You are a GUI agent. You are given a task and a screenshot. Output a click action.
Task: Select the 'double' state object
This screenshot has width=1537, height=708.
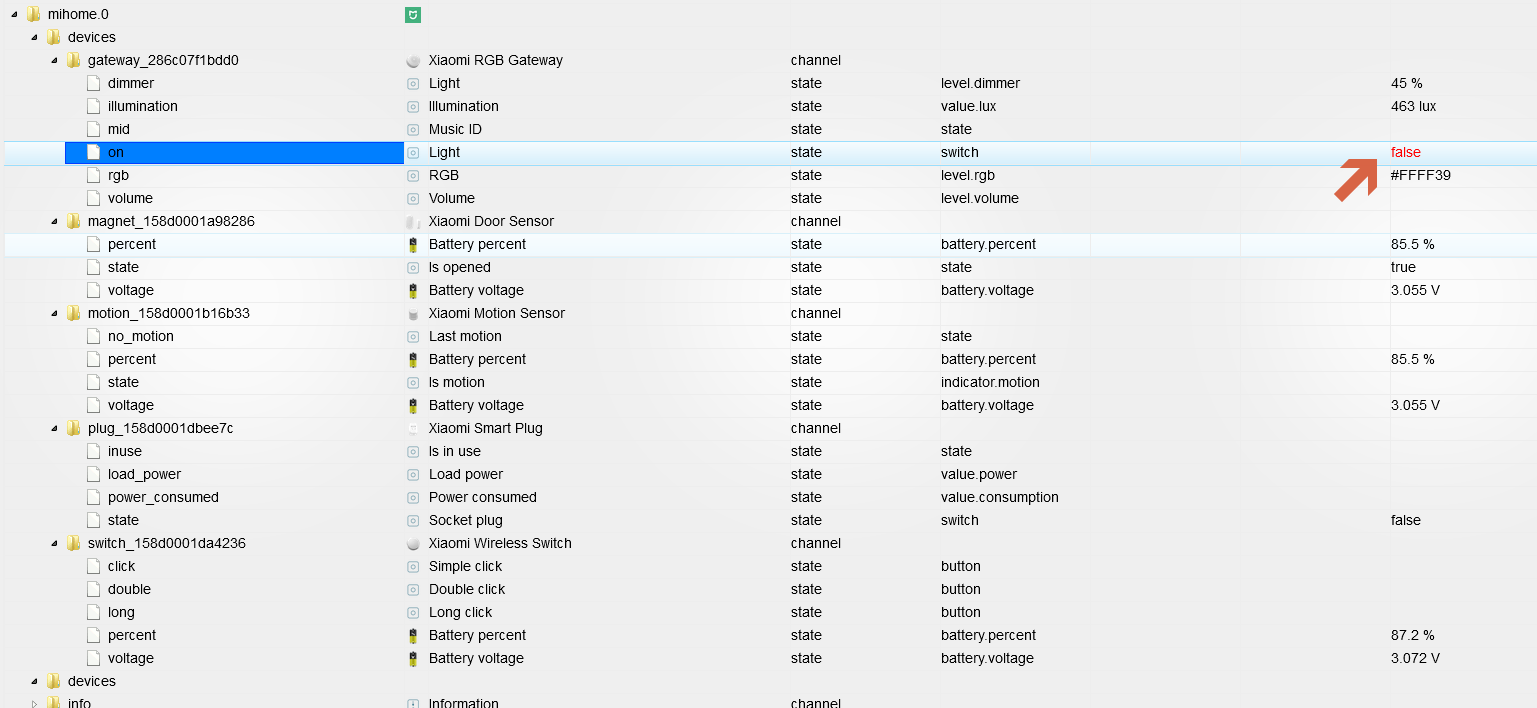pyautogui.click(x=129, y=589)
